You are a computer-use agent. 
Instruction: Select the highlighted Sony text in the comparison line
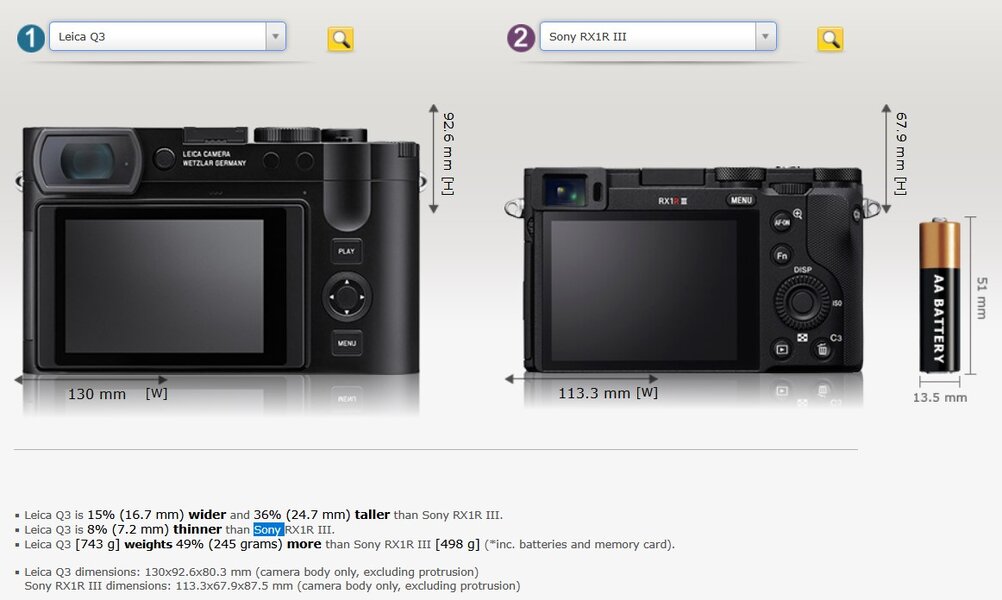(267, 529)
